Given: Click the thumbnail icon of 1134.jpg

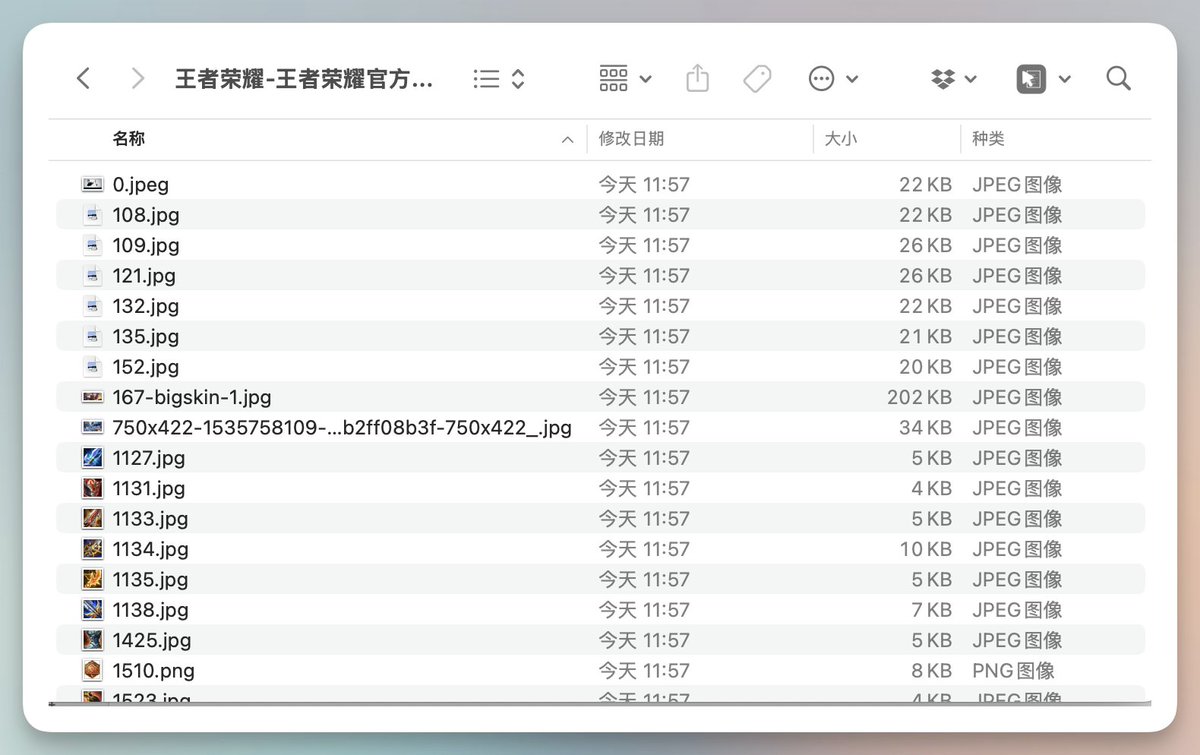Looking at the screenshot, I should (93, 549).
